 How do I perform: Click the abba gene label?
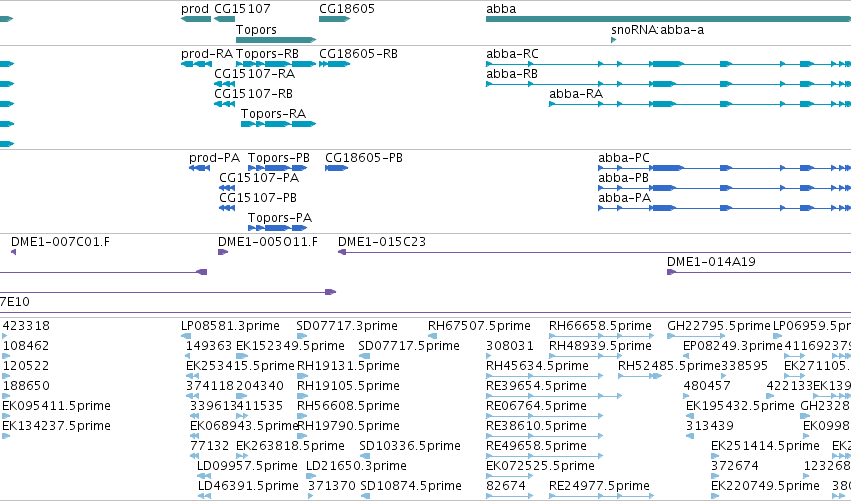pyautogui.click(x=501, y=9)
